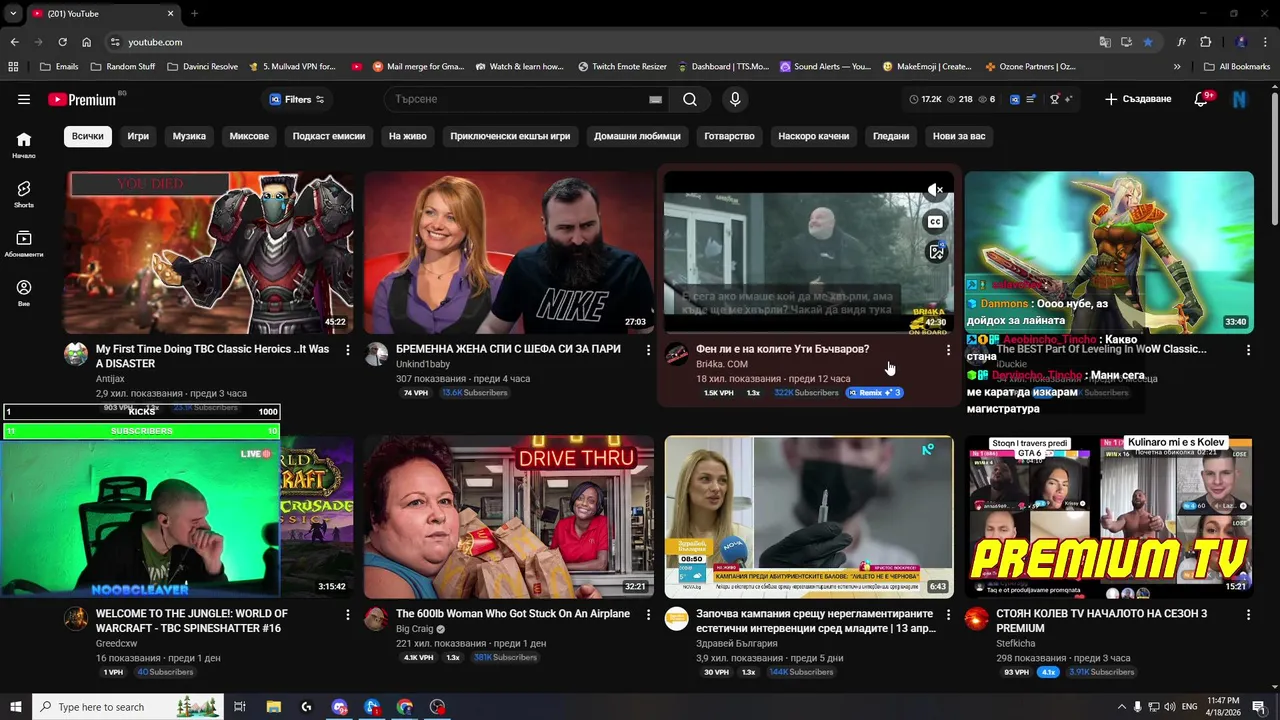Select the Музика filter chip
The height and width of the screenshot is (720, 1280).
[x=189, y=136]
